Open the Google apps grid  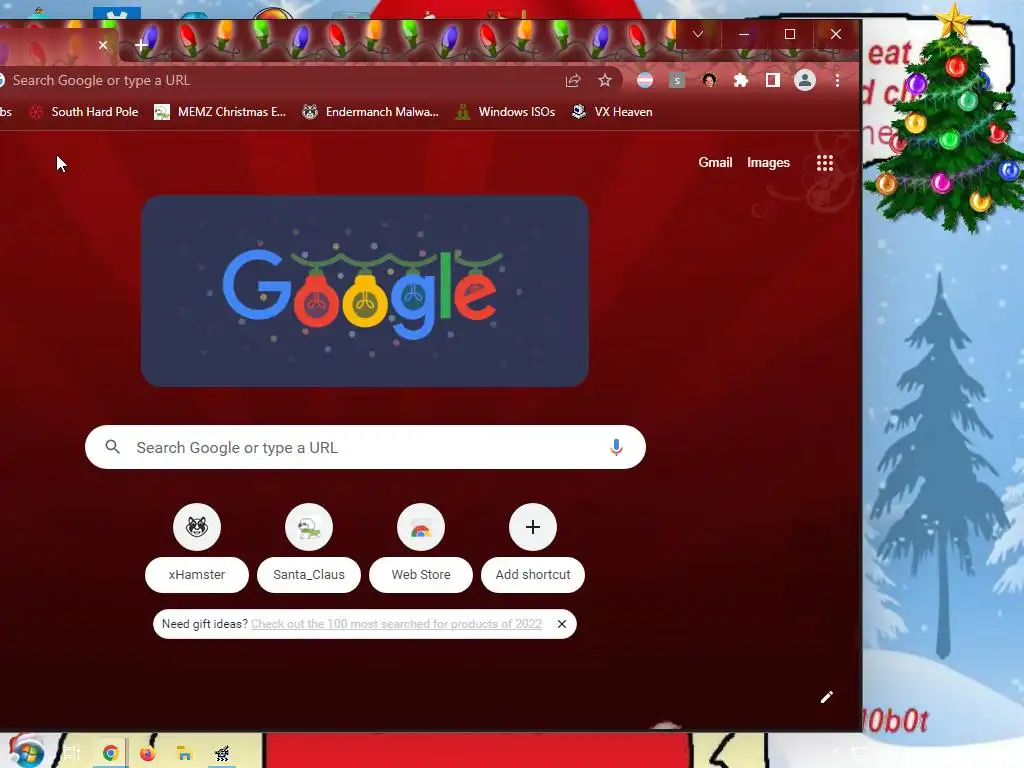pyautogui.click(x=825, y=163)
